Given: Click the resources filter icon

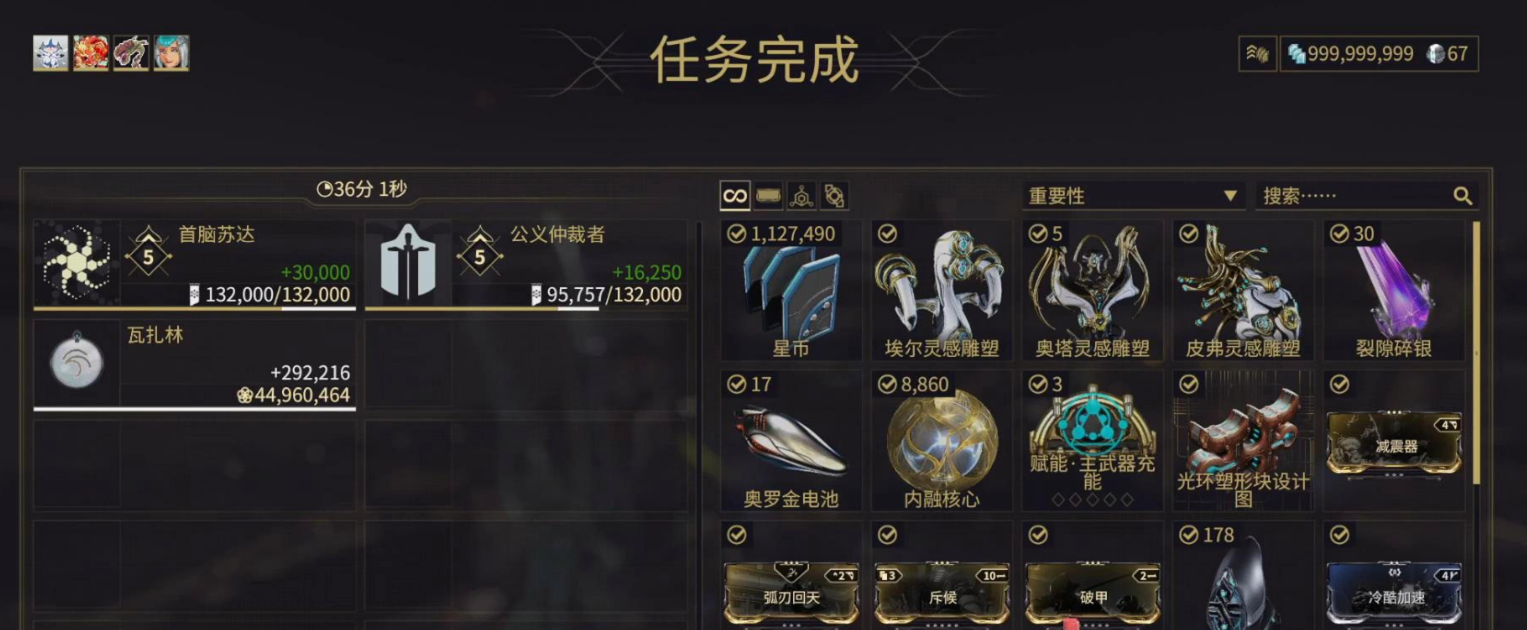Looking at the screenshot, I should tap(801, 196).
